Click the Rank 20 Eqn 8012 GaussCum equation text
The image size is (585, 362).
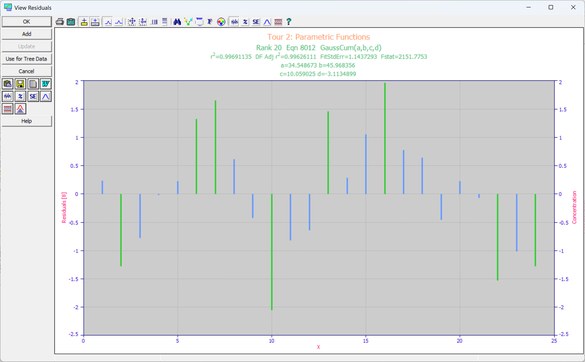319,48
